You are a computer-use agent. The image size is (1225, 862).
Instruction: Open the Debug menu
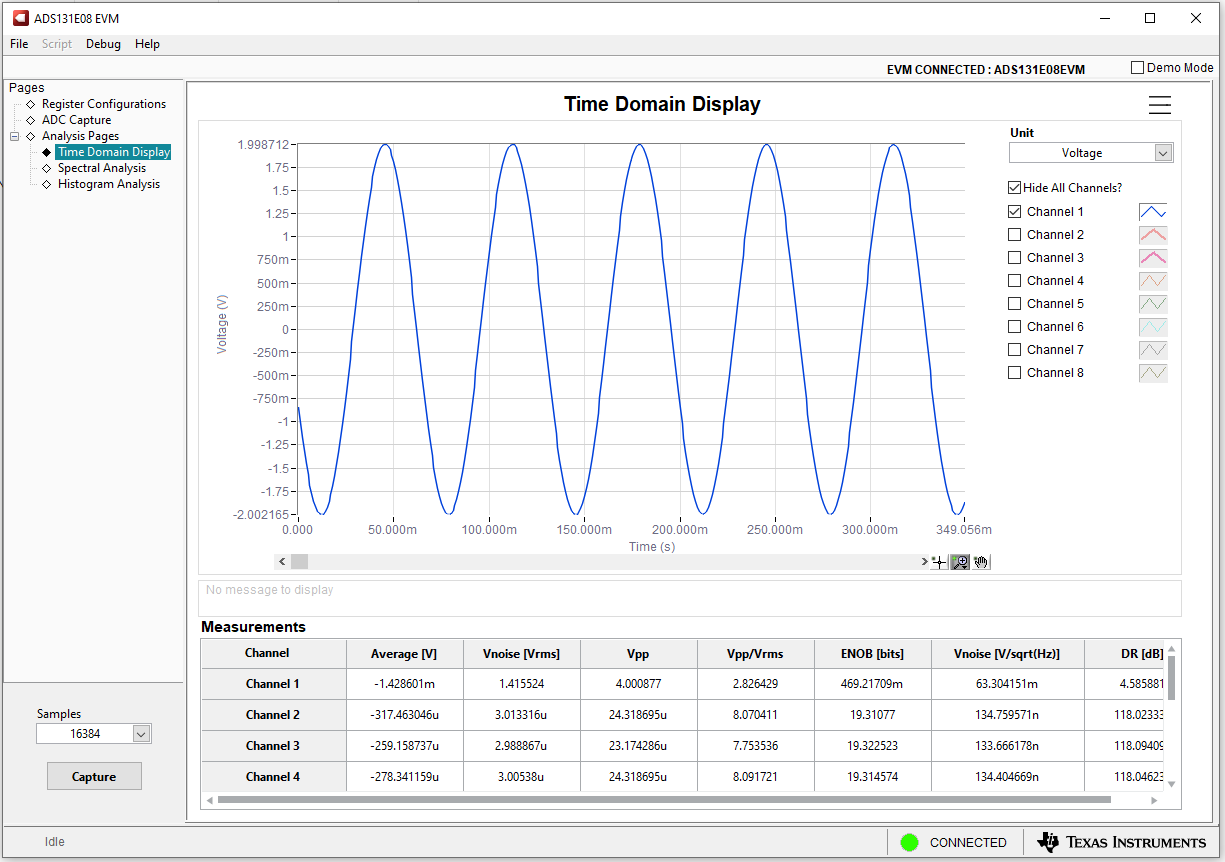[x=103, y=44]
